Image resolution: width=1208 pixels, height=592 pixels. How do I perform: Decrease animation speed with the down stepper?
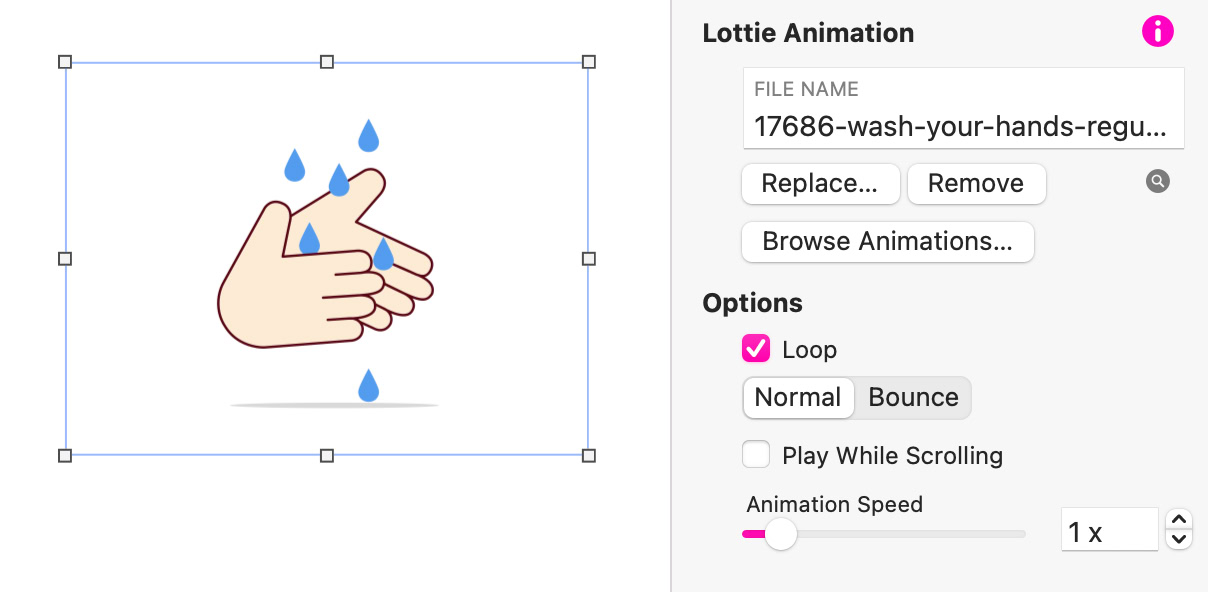coord(1180,540)
